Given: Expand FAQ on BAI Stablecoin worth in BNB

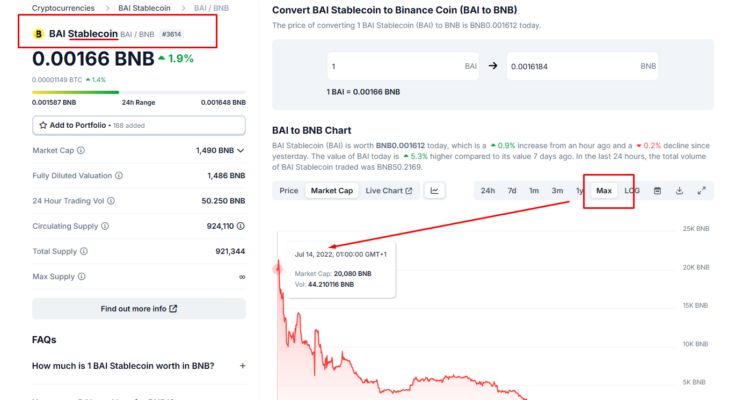Looking at the screenshot, I should (242, 366).
